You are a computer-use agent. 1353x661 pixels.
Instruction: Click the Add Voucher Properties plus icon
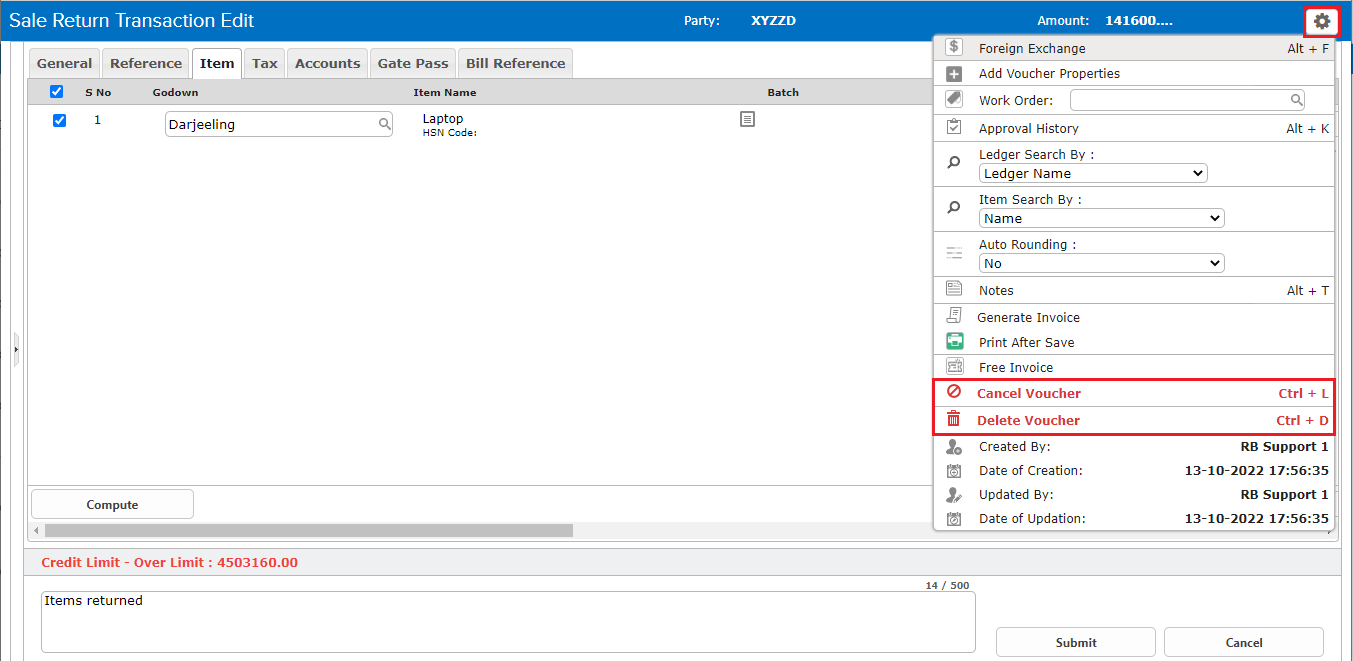click(954, 74)
